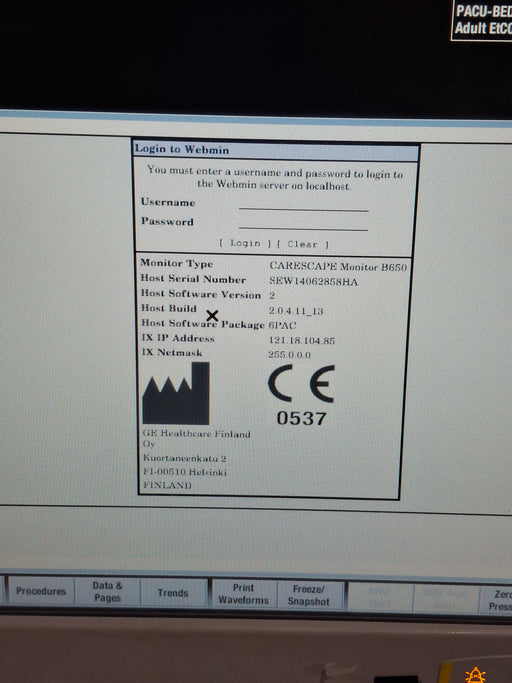
Task: Click the CARESCAPE Monitor B650 text
Action: coord(338,266)
